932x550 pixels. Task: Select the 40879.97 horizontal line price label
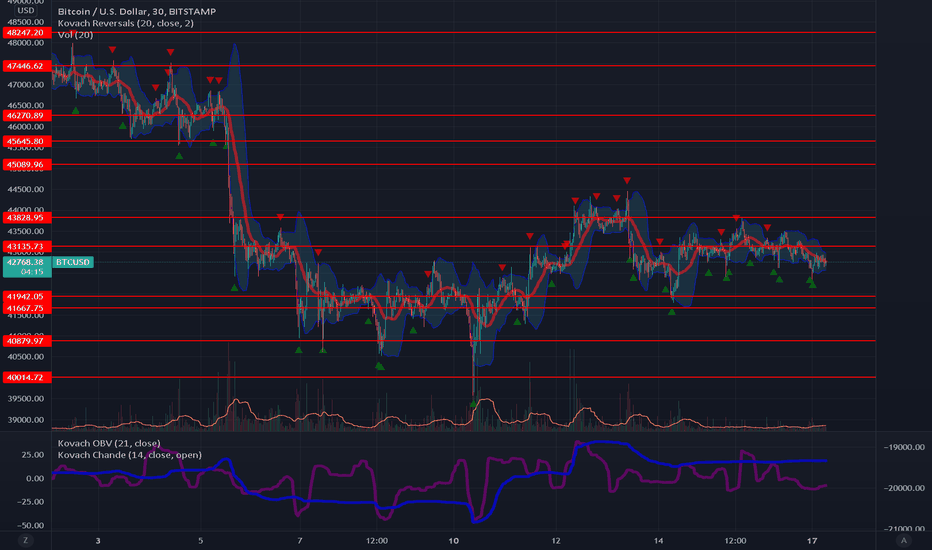(x=27, y=341)
